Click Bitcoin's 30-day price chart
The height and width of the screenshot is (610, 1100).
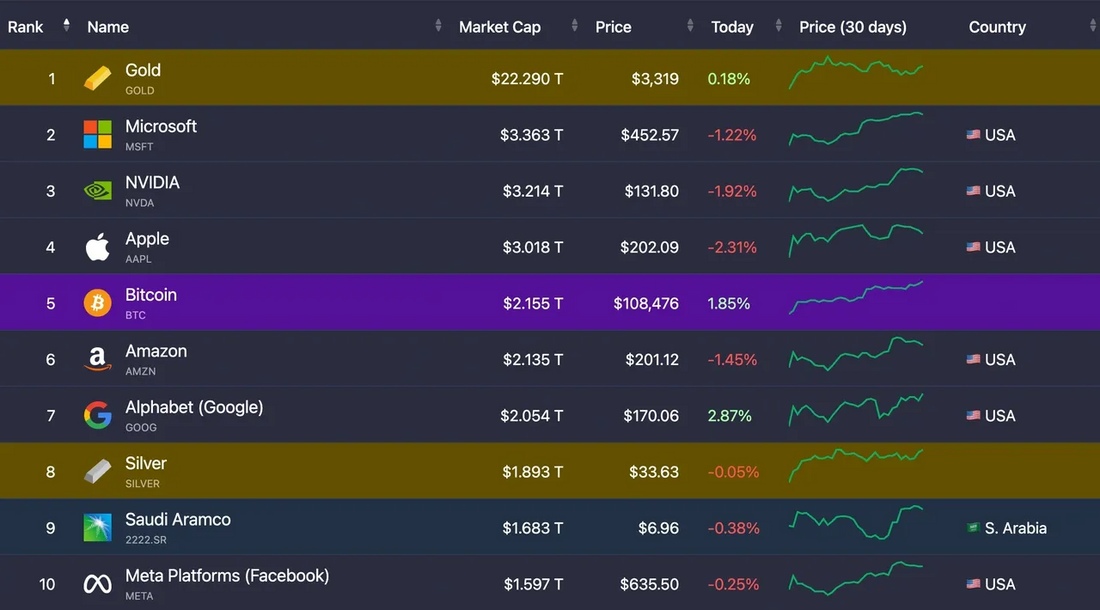[x=856, y=297]
